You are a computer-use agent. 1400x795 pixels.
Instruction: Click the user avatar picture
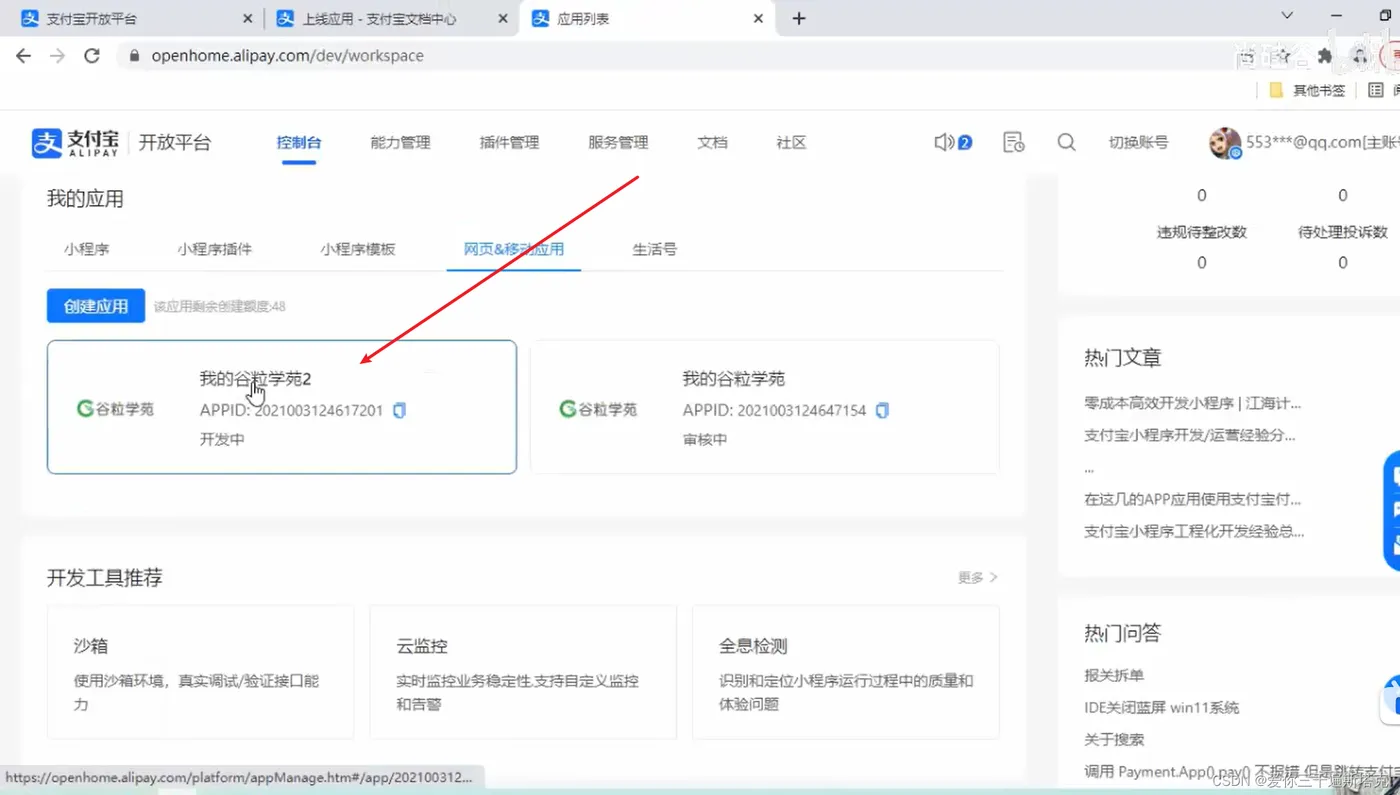point(1224,143)
